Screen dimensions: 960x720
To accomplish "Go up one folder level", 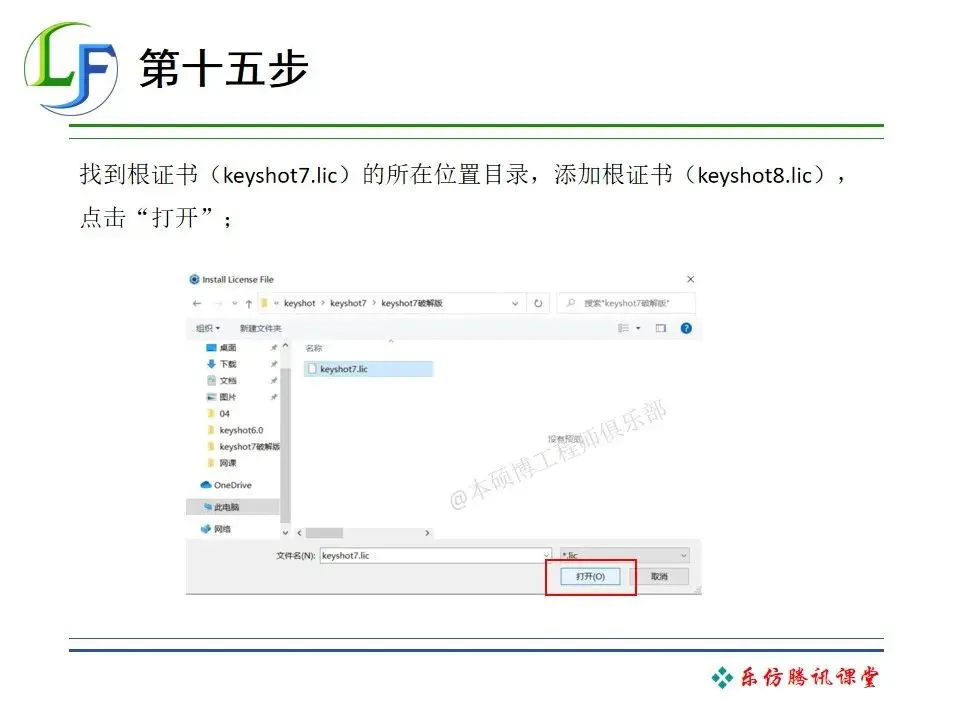I will (x=249, y=303).
